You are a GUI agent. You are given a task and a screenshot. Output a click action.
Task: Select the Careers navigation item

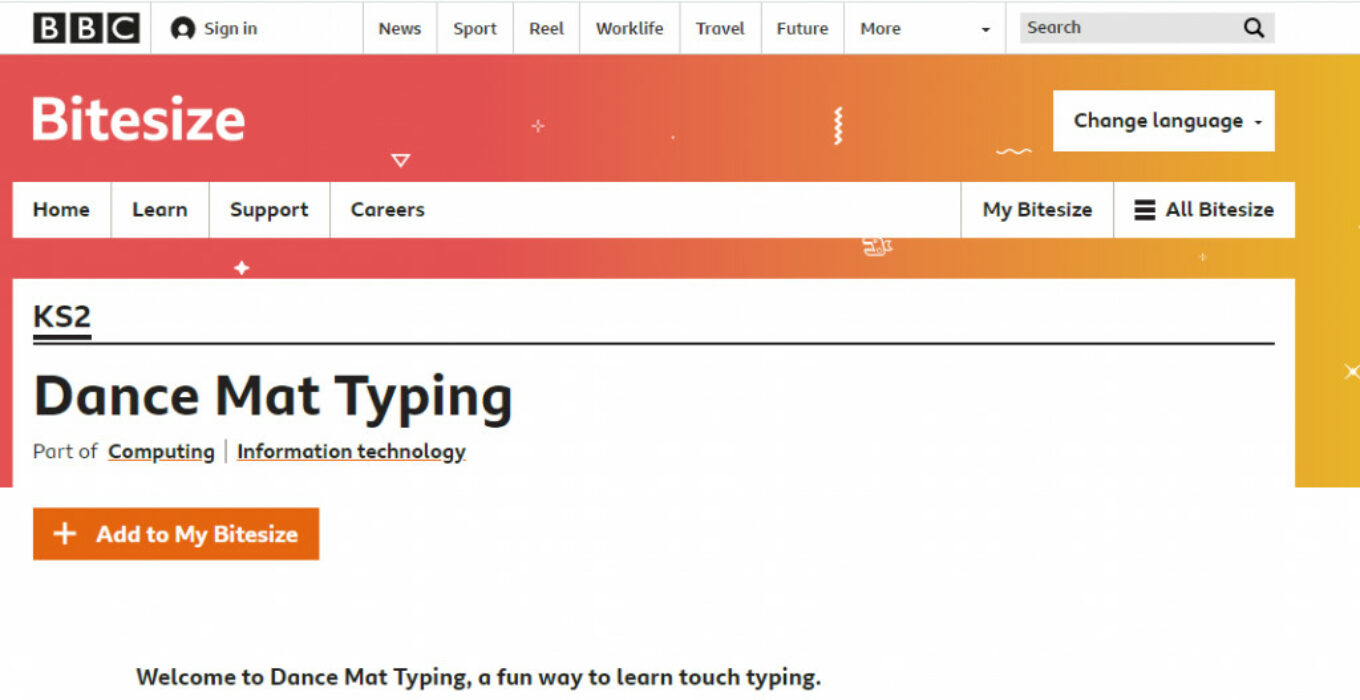[x=388, y=210]
